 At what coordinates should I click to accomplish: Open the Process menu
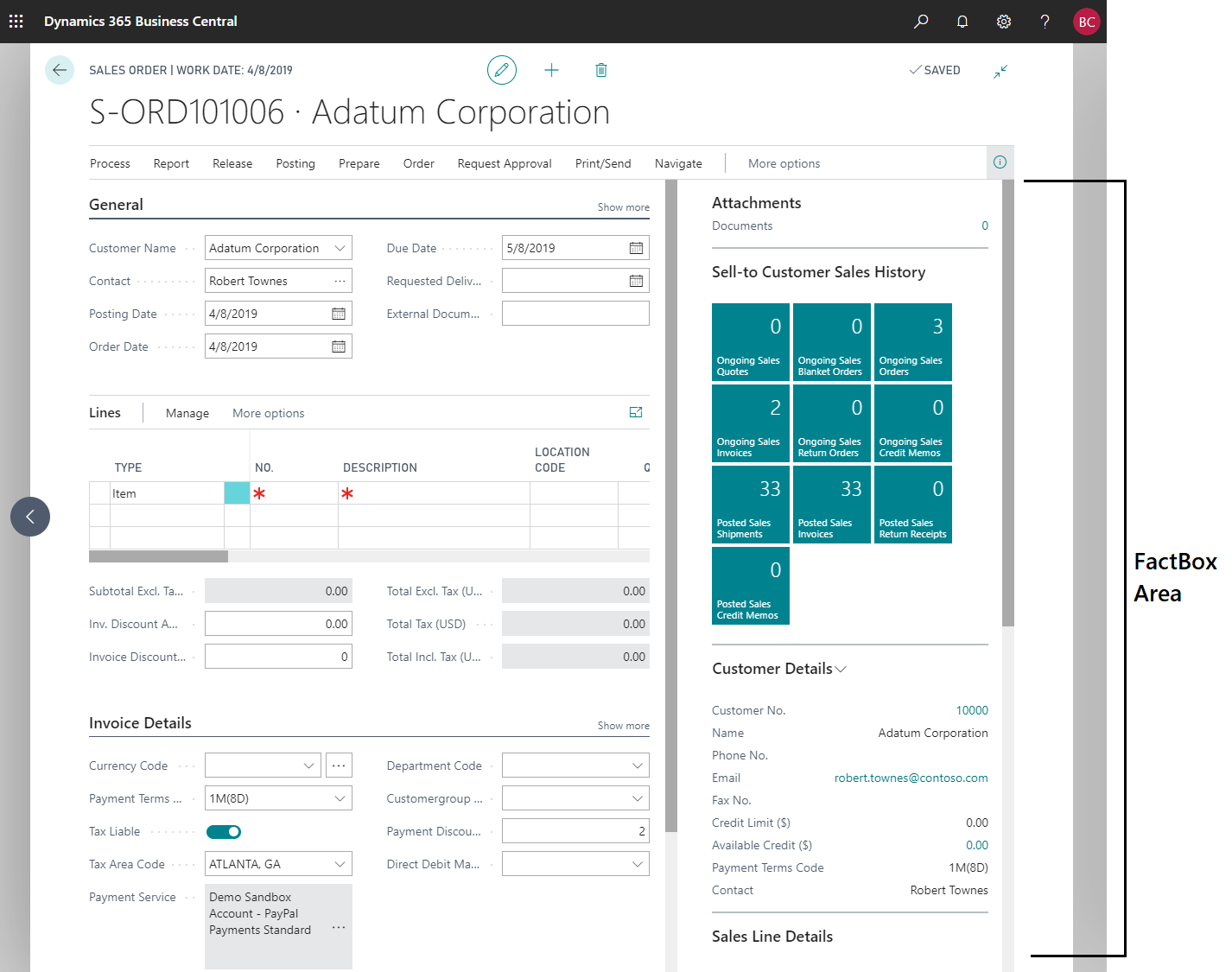point(110,163)
